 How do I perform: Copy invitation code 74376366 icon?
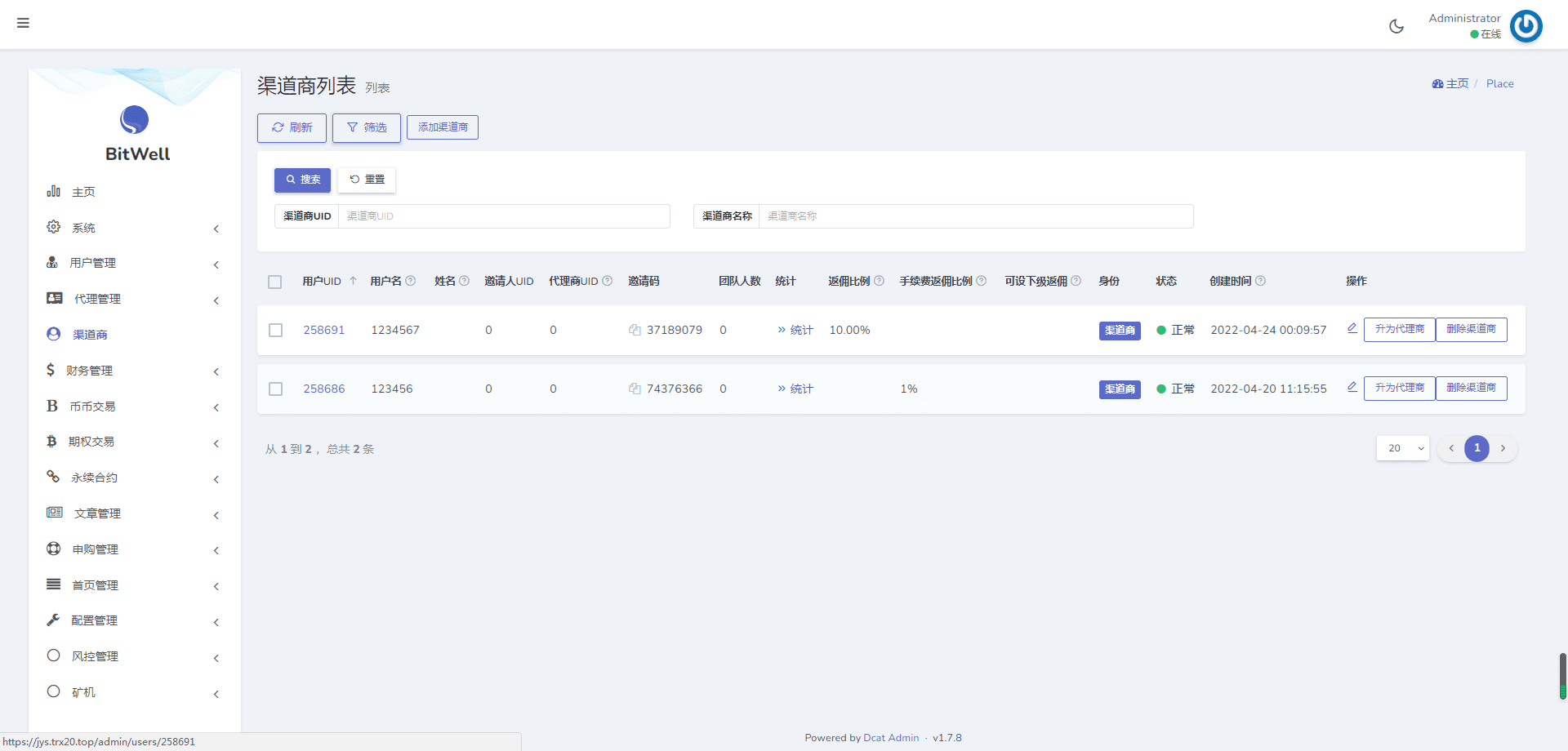click(635, 389)
